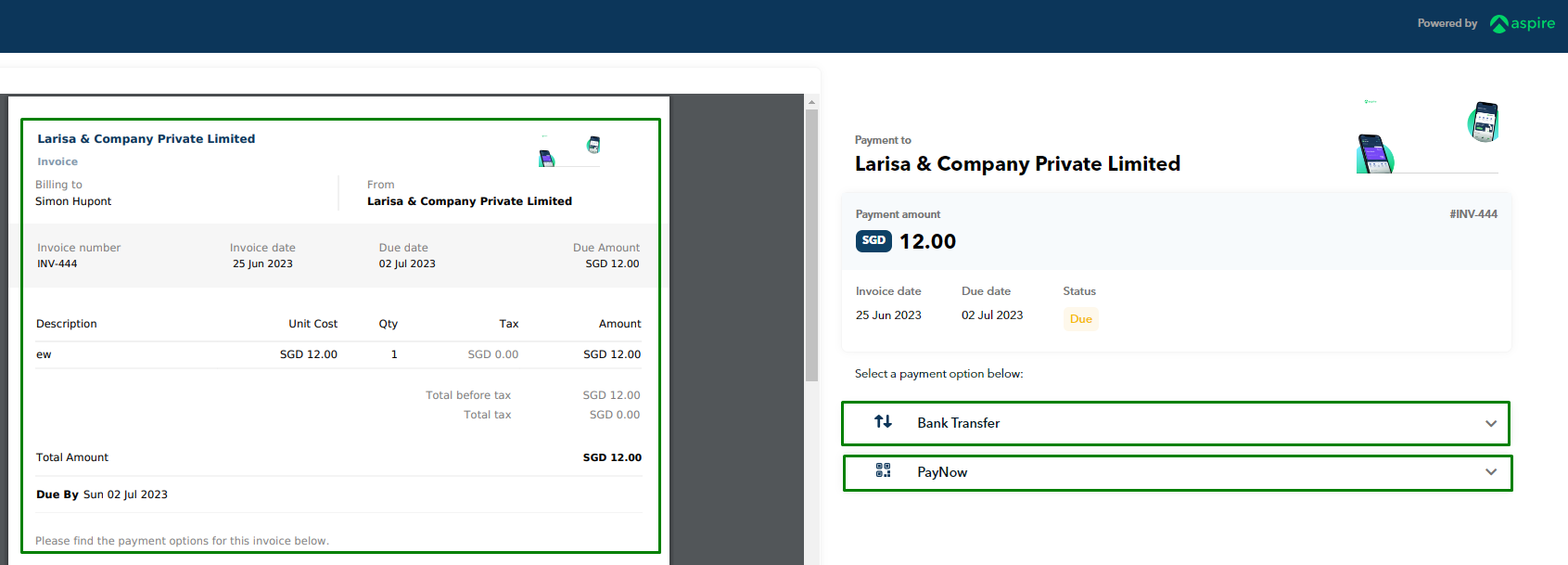The image size is (1568, 565).
Task: Click the SGD currency badge
Action: (x=873, y=240)
